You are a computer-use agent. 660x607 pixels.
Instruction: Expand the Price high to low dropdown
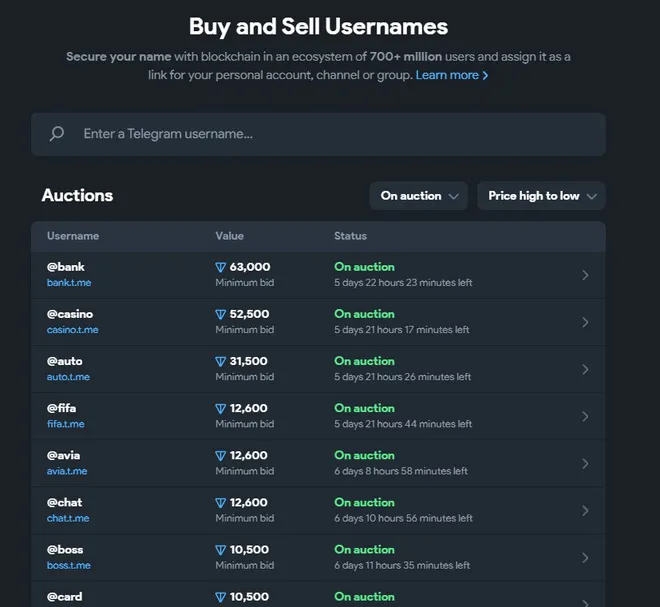pos(541,196)
